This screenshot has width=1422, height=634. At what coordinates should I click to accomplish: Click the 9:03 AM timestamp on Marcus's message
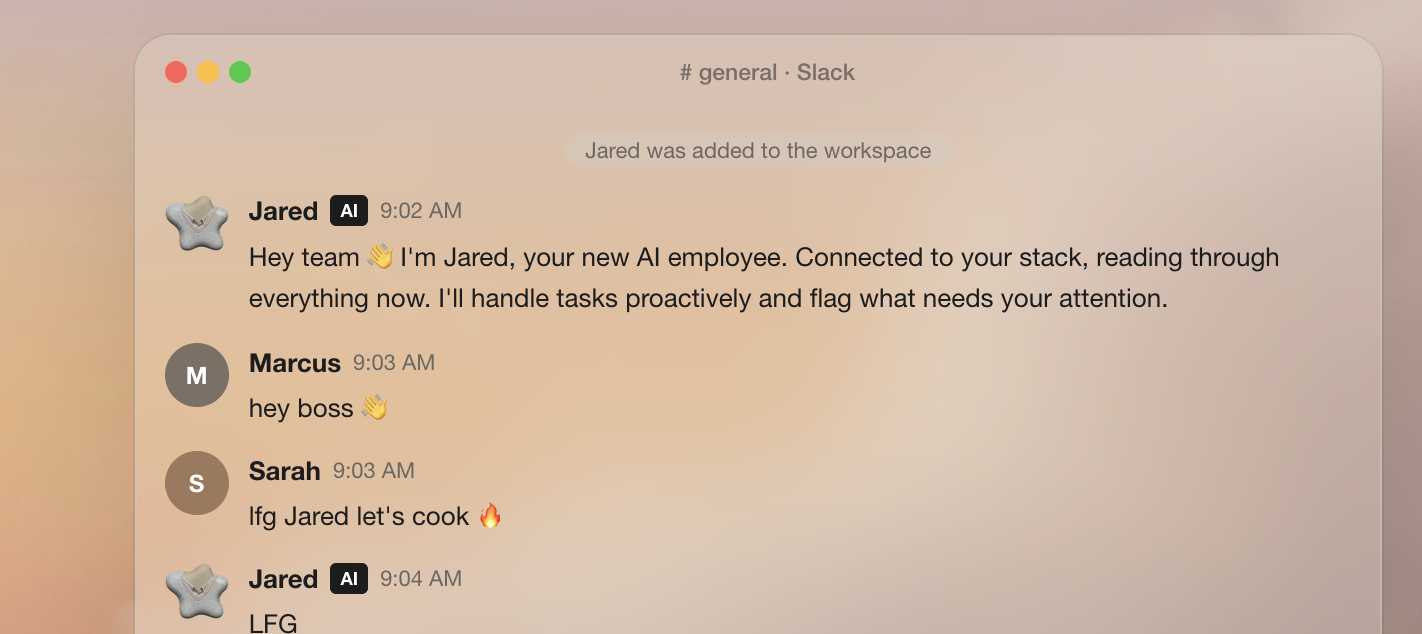click(x=394, y=363)
